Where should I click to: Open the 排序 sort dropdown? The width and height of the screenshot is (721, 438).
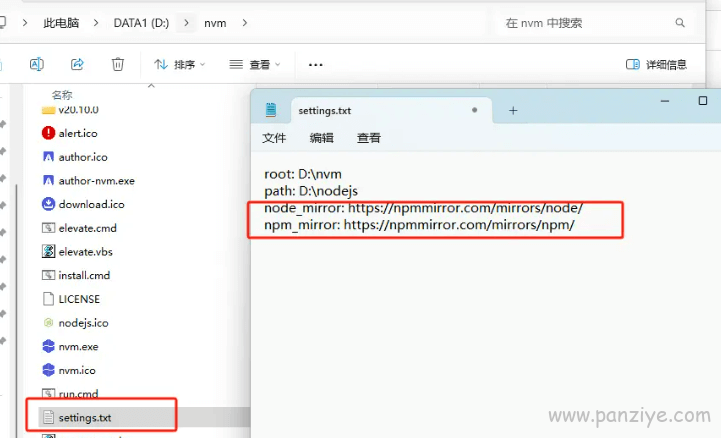pos(179,65)
